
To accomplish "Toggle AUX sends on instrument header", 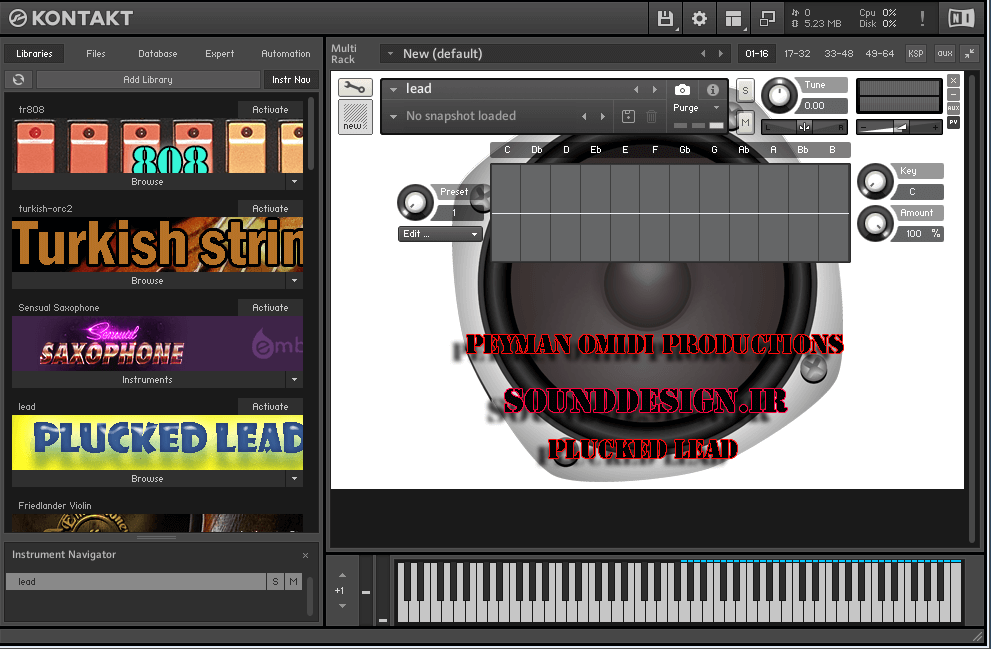I will 954,109.
